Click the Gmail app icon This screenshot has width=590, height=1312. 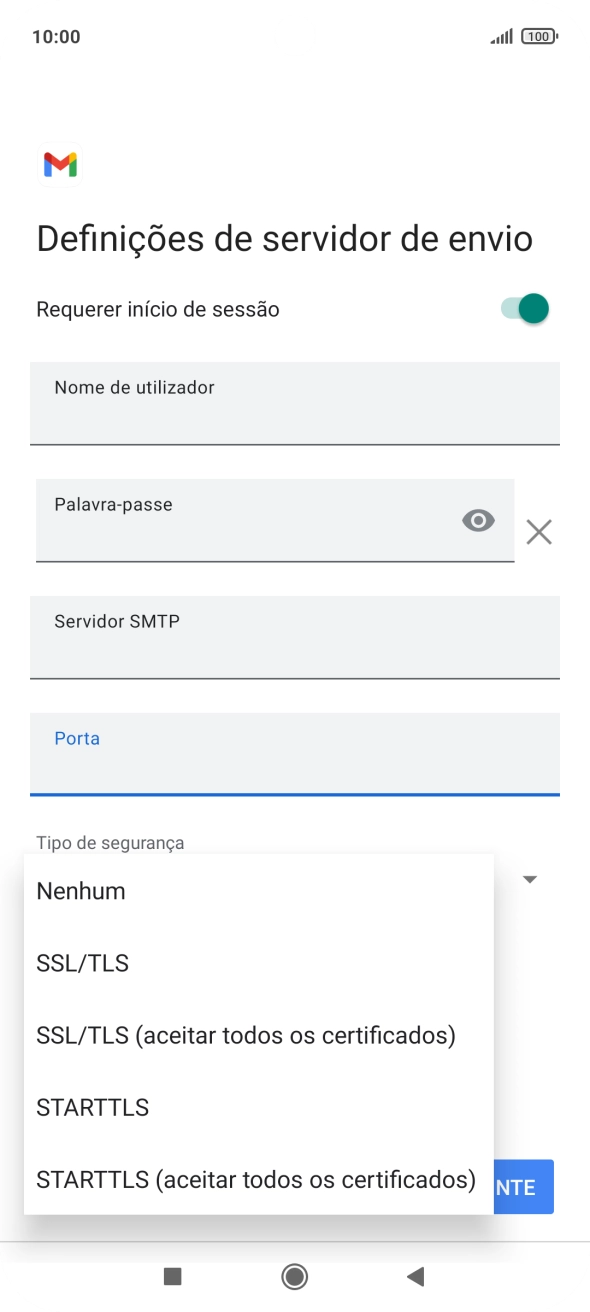59,164
